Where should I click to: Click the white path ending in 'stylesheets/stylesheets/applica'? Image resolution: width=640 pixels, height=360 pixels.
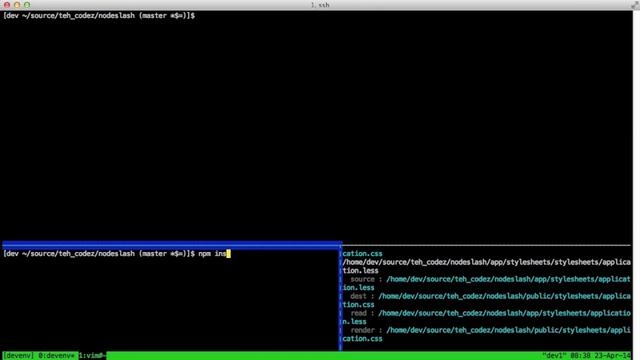click(487, 262)
